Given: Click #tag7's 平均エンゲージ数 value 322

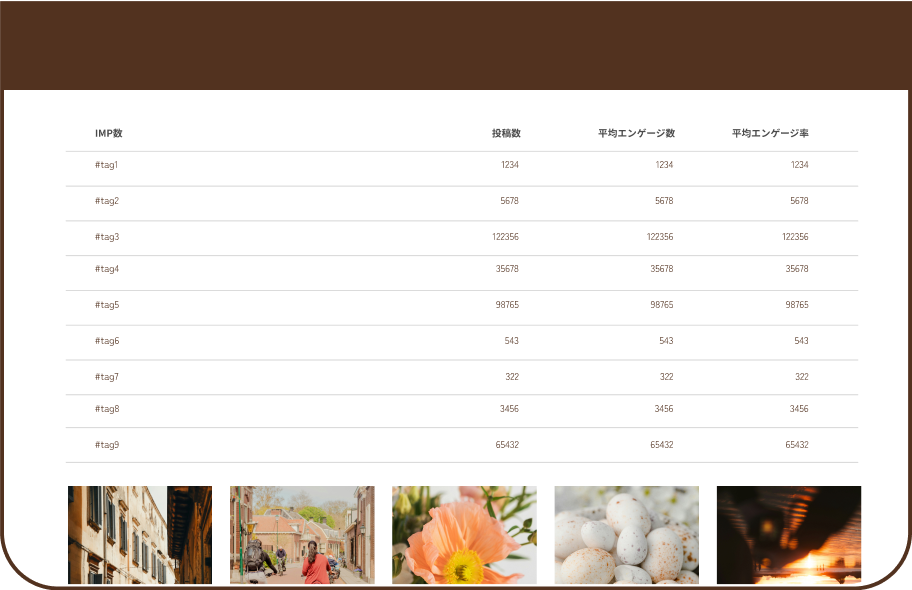Looking at the screenshot, I should coord(667,377).
